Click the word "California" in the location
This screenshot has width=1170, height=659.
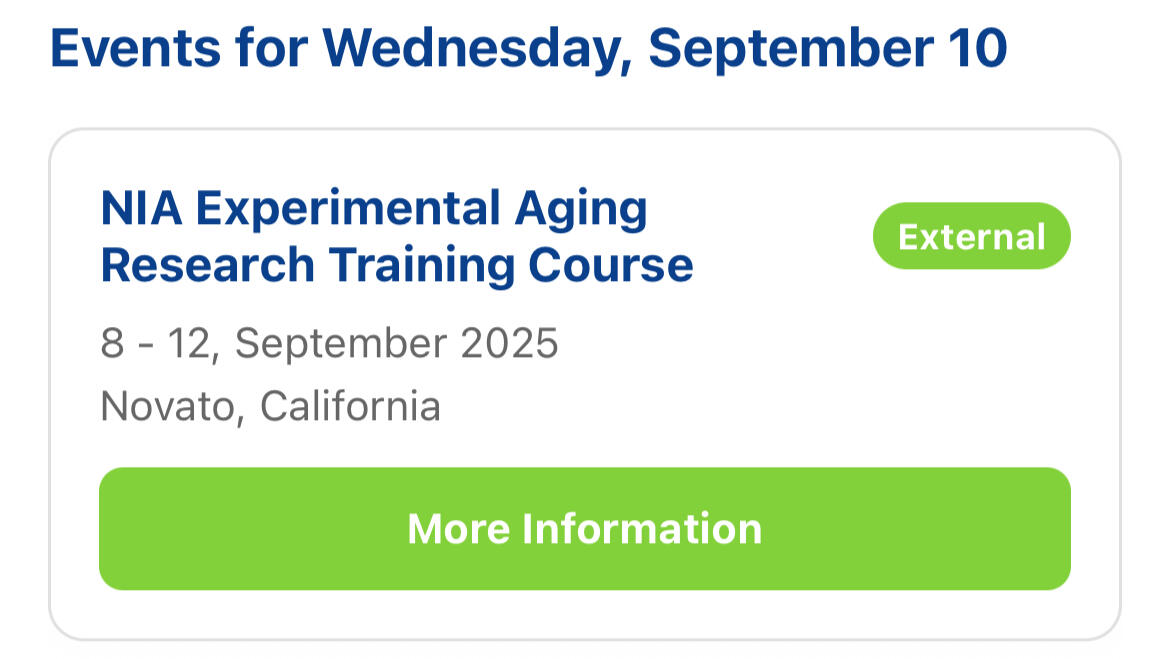coord(350,406)
